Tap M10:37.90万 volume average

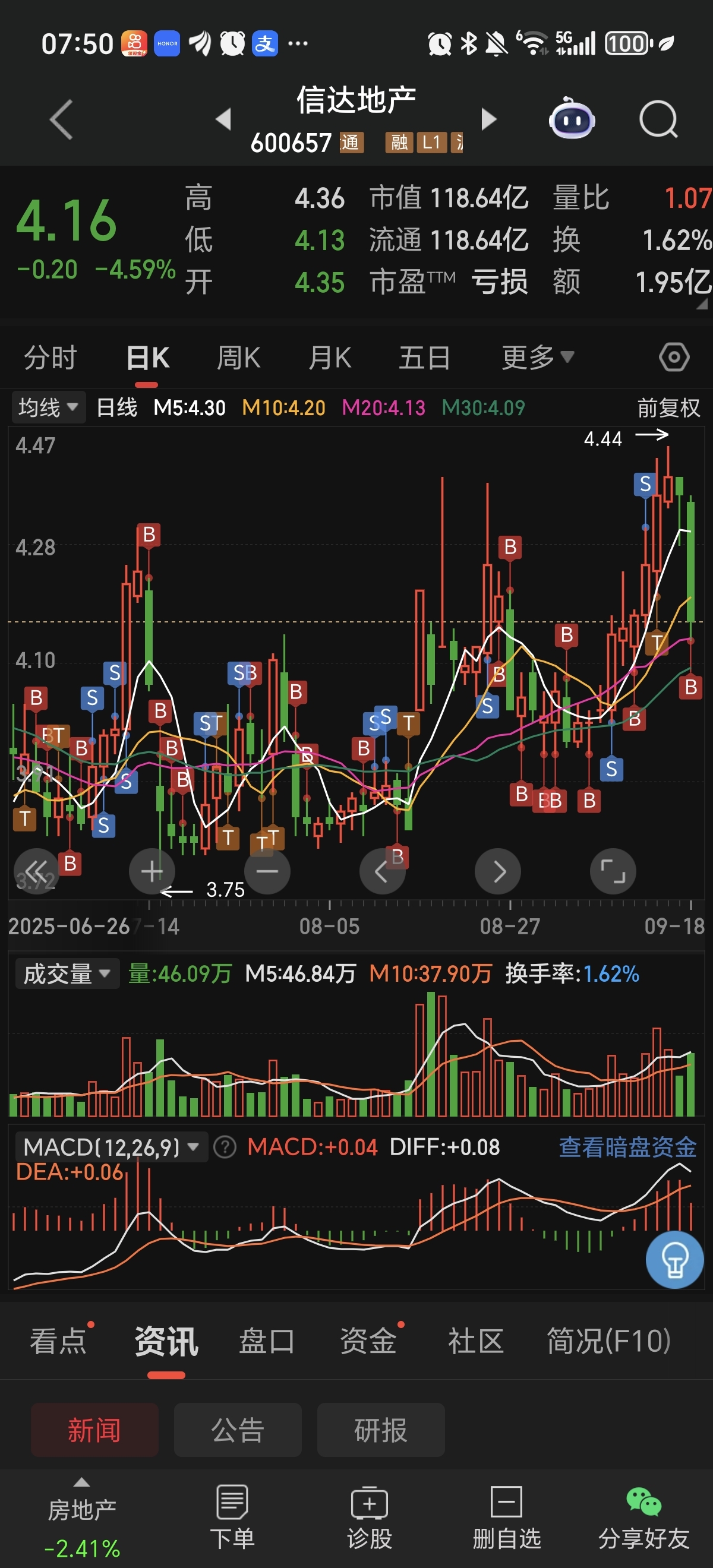431,974
